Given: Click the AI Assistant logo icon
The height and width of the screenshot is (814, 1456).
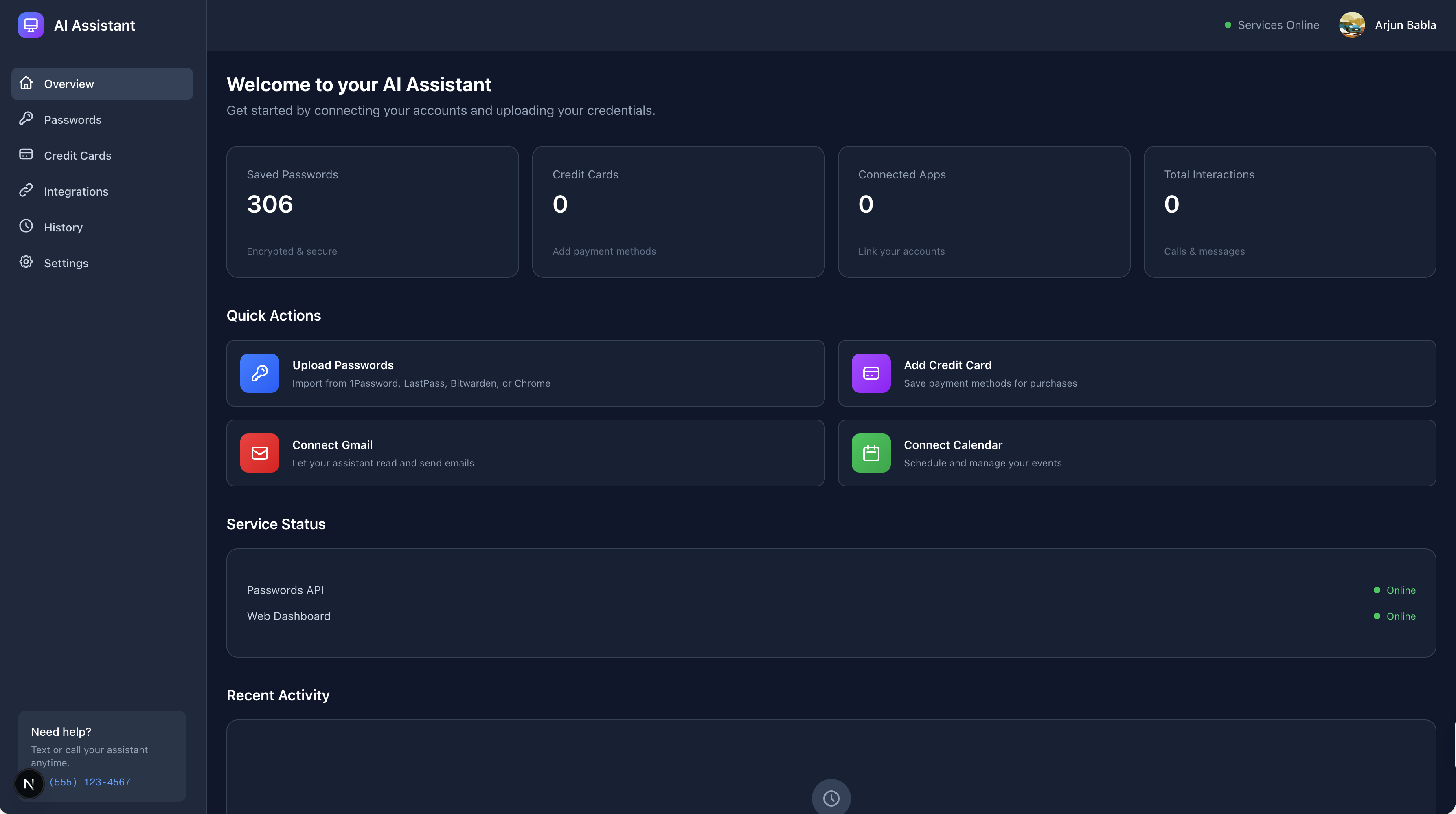Looking at the screenshot, I should 31,25.
